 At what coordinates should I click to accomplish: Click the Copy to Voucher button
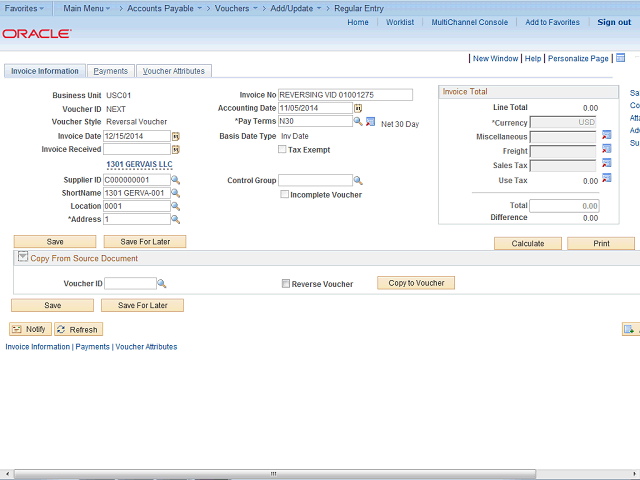(416, 283)
